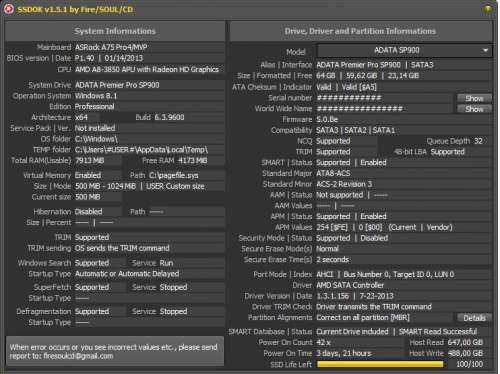This screenshot has width=500, height=374.
Task: Select mainboard value ASRock A75 Pro4/MVP
Action: (x=111, y=47)
